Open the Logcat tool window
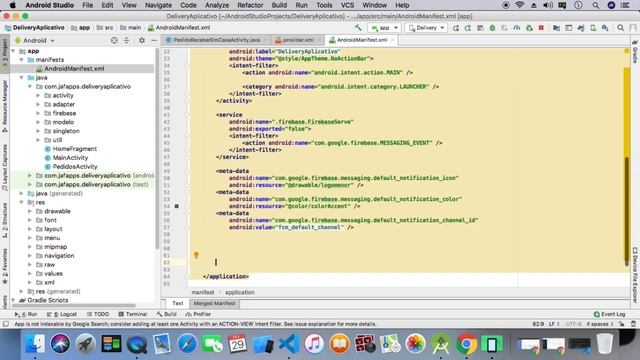Viewport: 640px width, 360px height. (62, 314)
